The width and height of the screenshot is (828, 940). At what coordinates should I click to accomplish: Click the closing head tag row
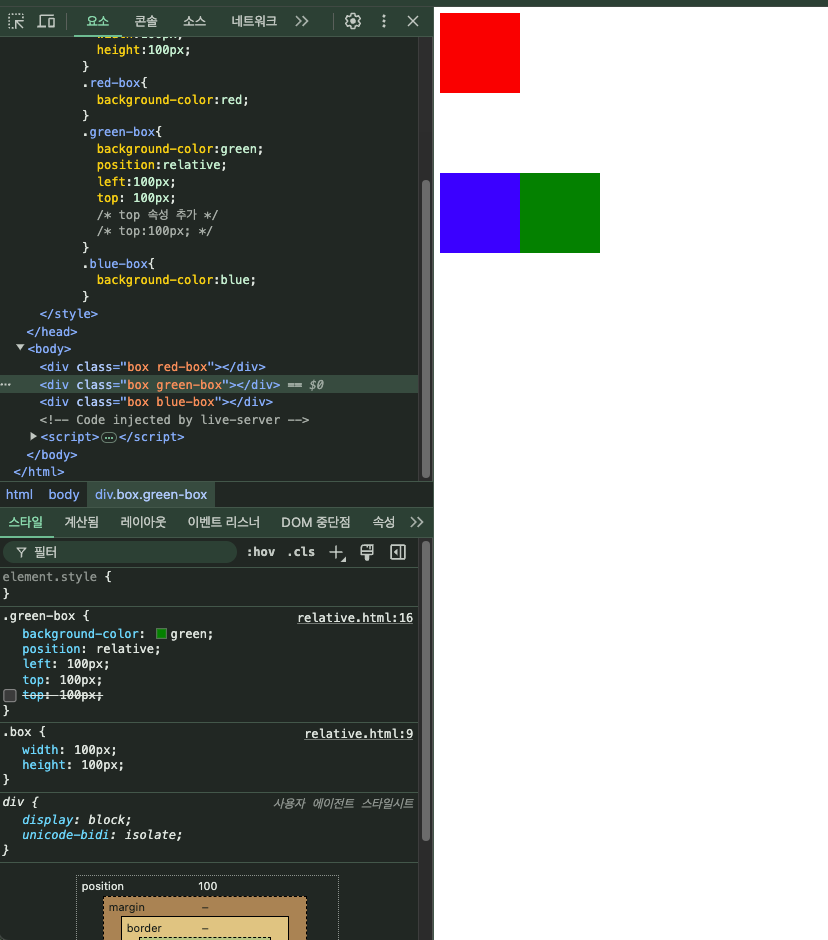[52, 332]
